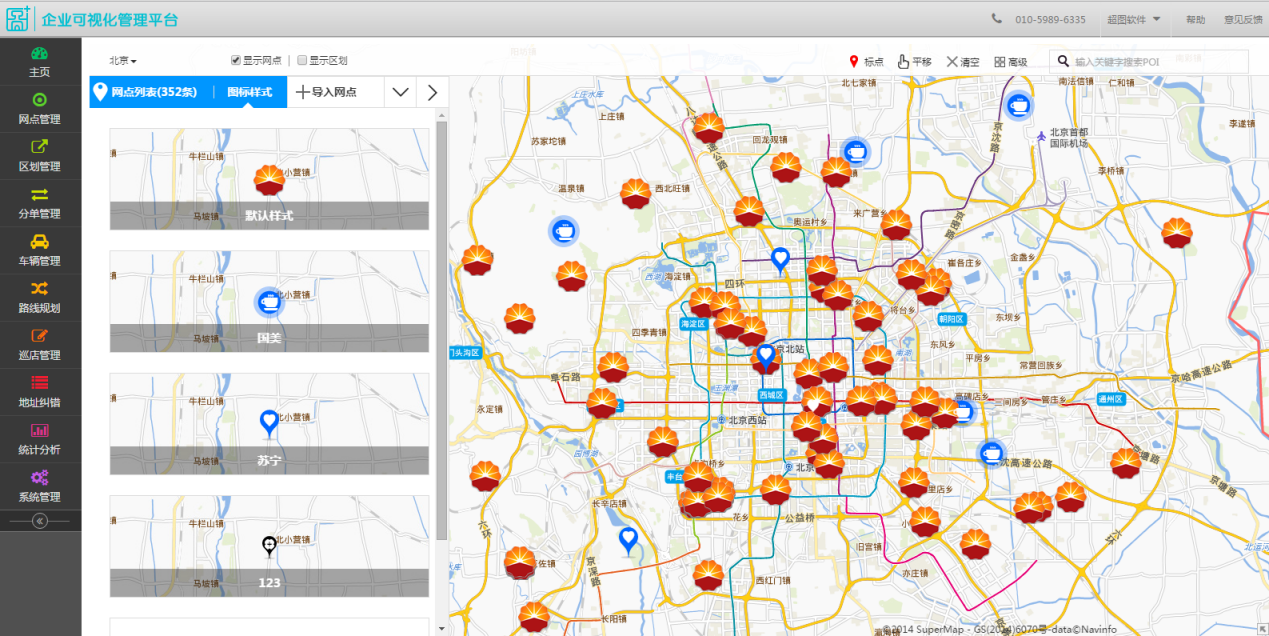Select the 苏宁 icon style thumbnail
This screenshot has width=1269, height=636.
tap(269, 424)
